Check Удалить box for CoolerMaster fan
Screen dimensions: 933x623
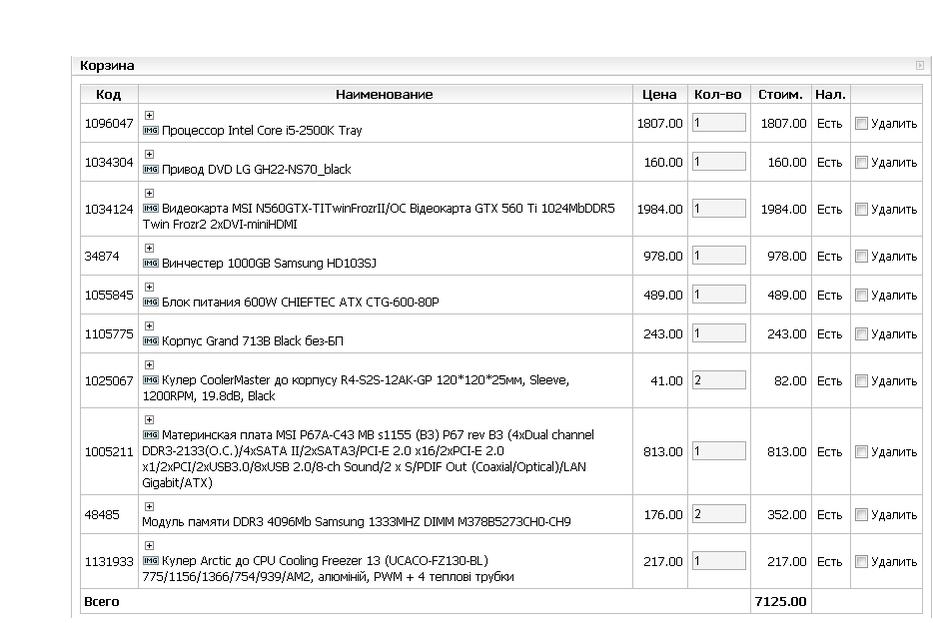(861, 381)
